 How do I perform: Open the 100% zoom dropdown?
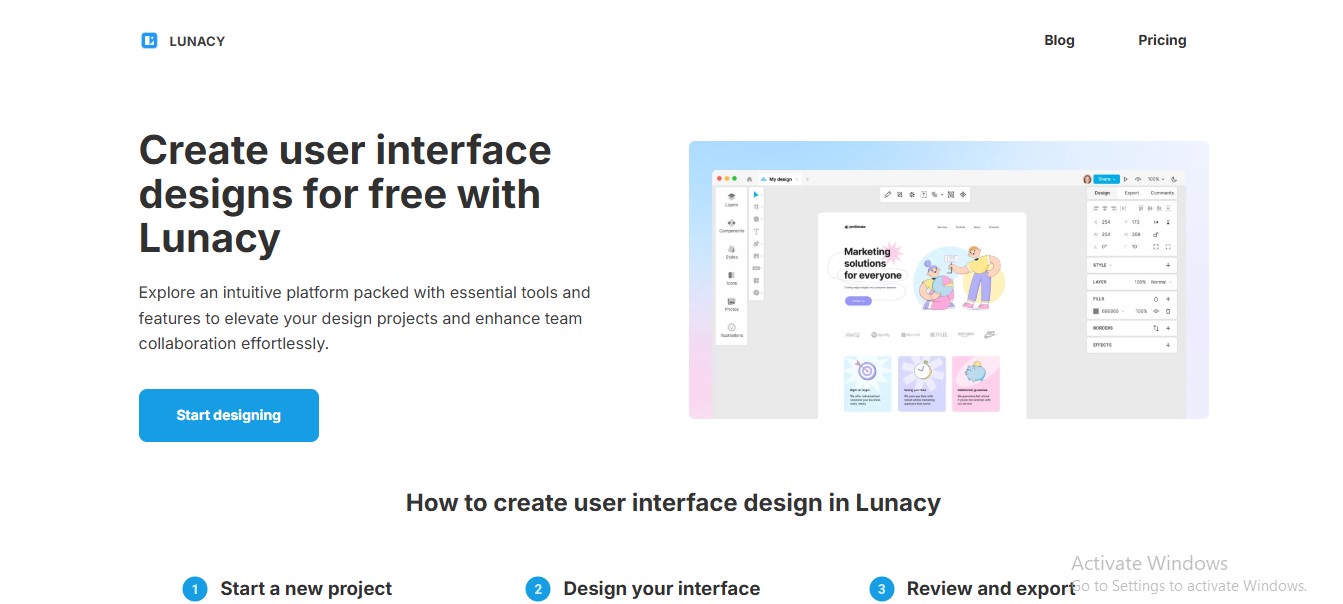[x=1155, y=179]
